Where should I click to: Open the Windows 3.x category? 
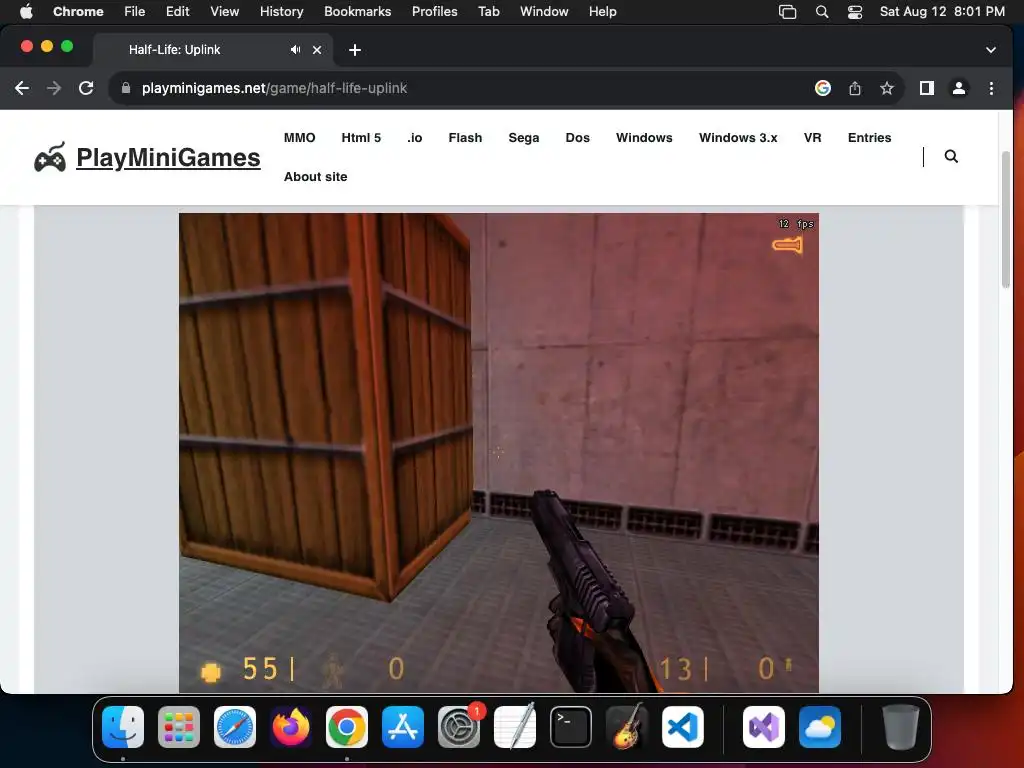click(x=738, y=138)
